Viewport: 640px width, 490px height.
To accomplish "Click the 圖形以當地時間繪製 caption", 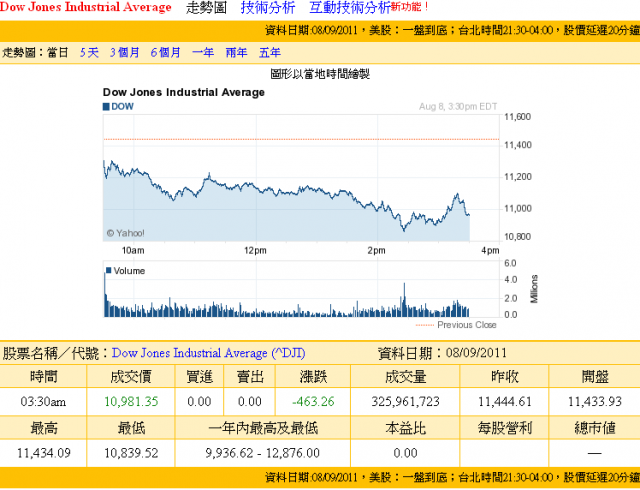I will 320,74.
